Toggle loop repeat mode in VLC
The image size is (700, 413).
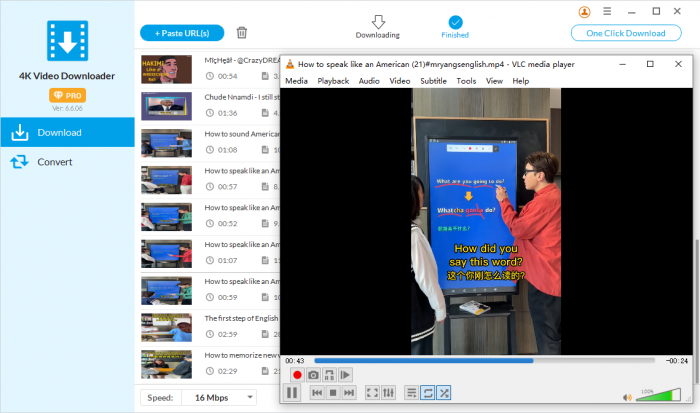(428, 393)
